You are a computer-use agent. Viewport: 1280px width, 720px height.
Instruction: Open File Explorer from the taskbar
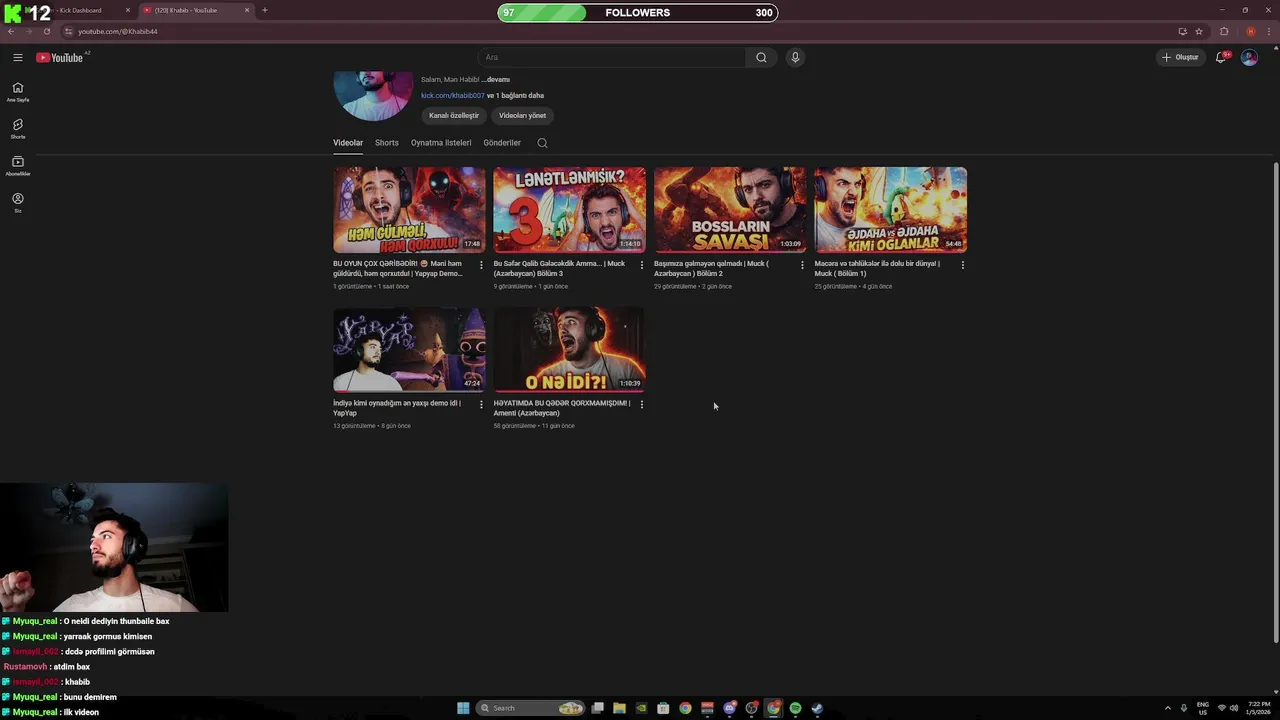[x=619, y=708]
